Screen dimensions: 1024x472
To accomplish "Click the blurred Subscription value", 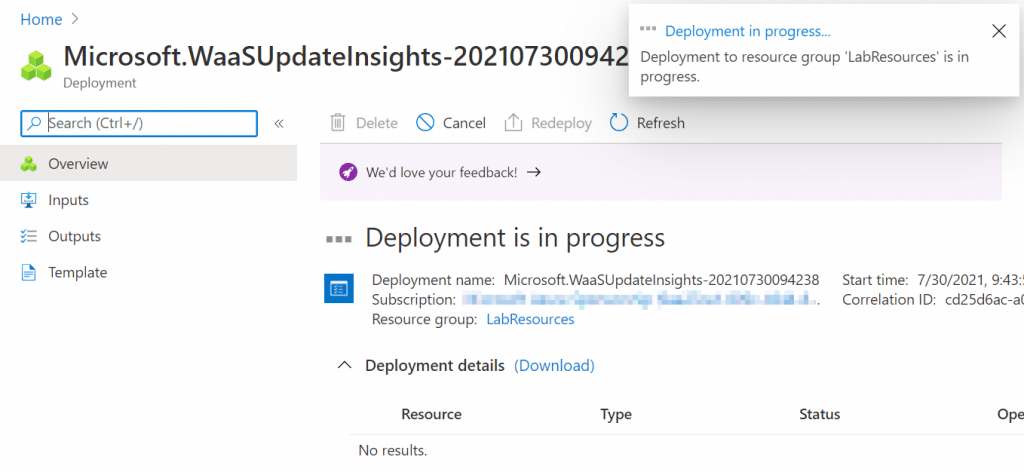I will [639, 300].
